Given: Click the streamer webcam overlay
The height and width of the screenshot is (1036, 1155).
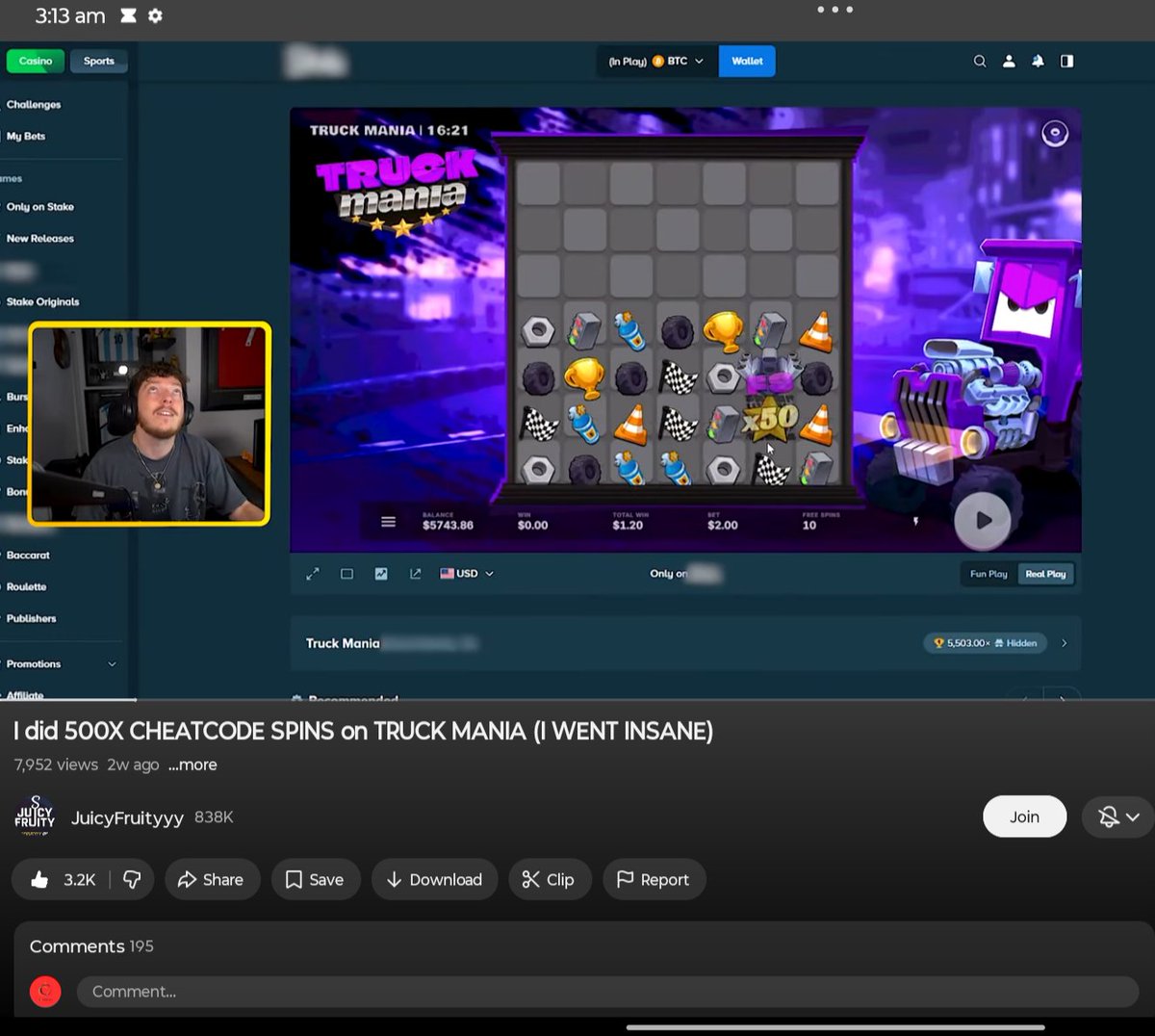Looking at the screenshot, I should point(149,424).
